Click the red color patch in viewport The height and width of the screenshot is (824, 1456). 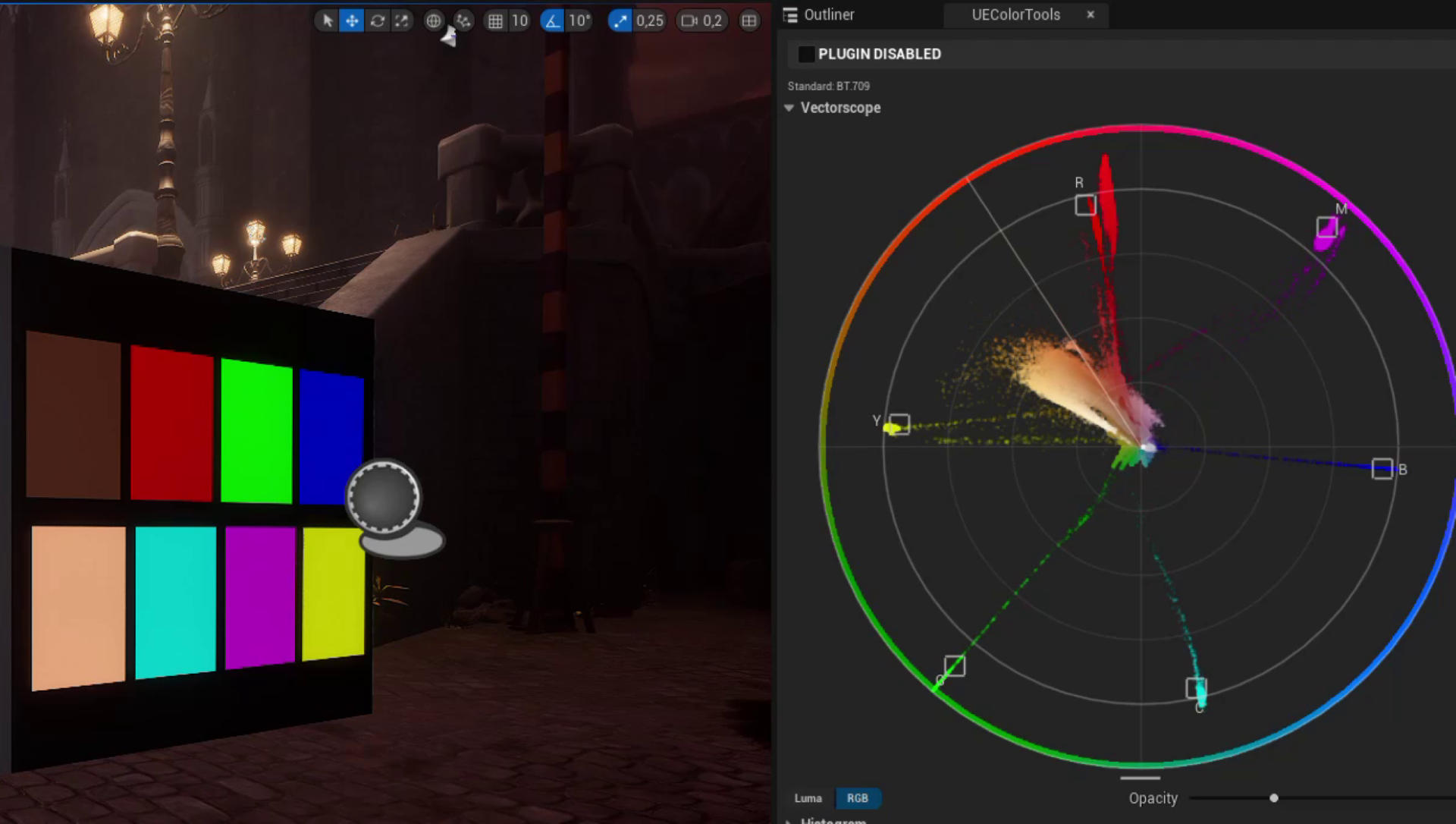tap(171, 423)
